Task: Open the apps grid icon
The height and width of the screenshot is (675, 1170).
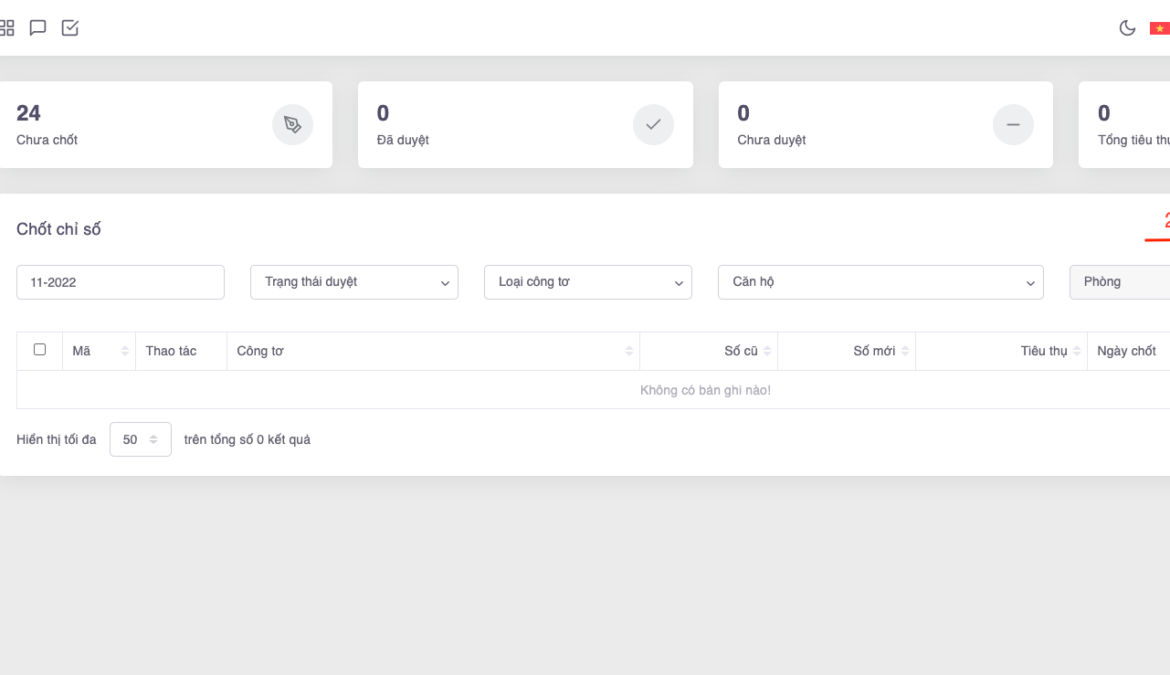Action: [8, 28]
